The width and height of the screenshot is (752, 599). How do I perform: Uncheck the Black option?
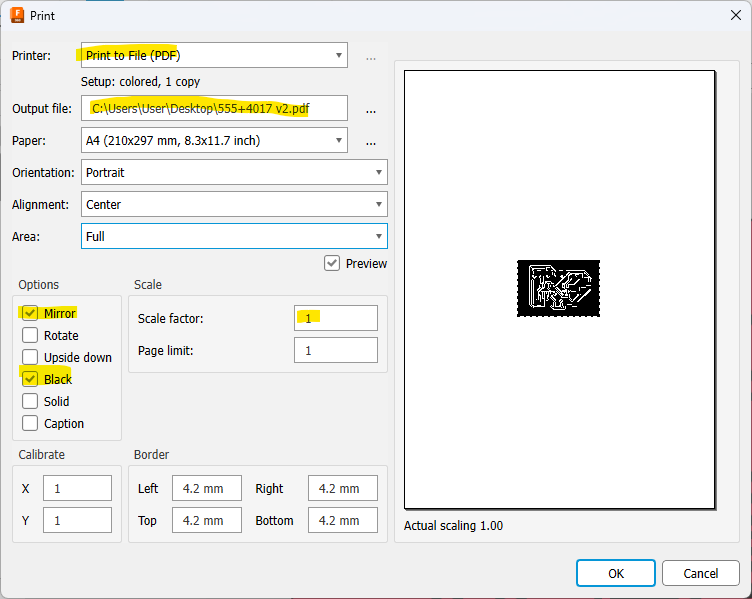click(30, 380)
